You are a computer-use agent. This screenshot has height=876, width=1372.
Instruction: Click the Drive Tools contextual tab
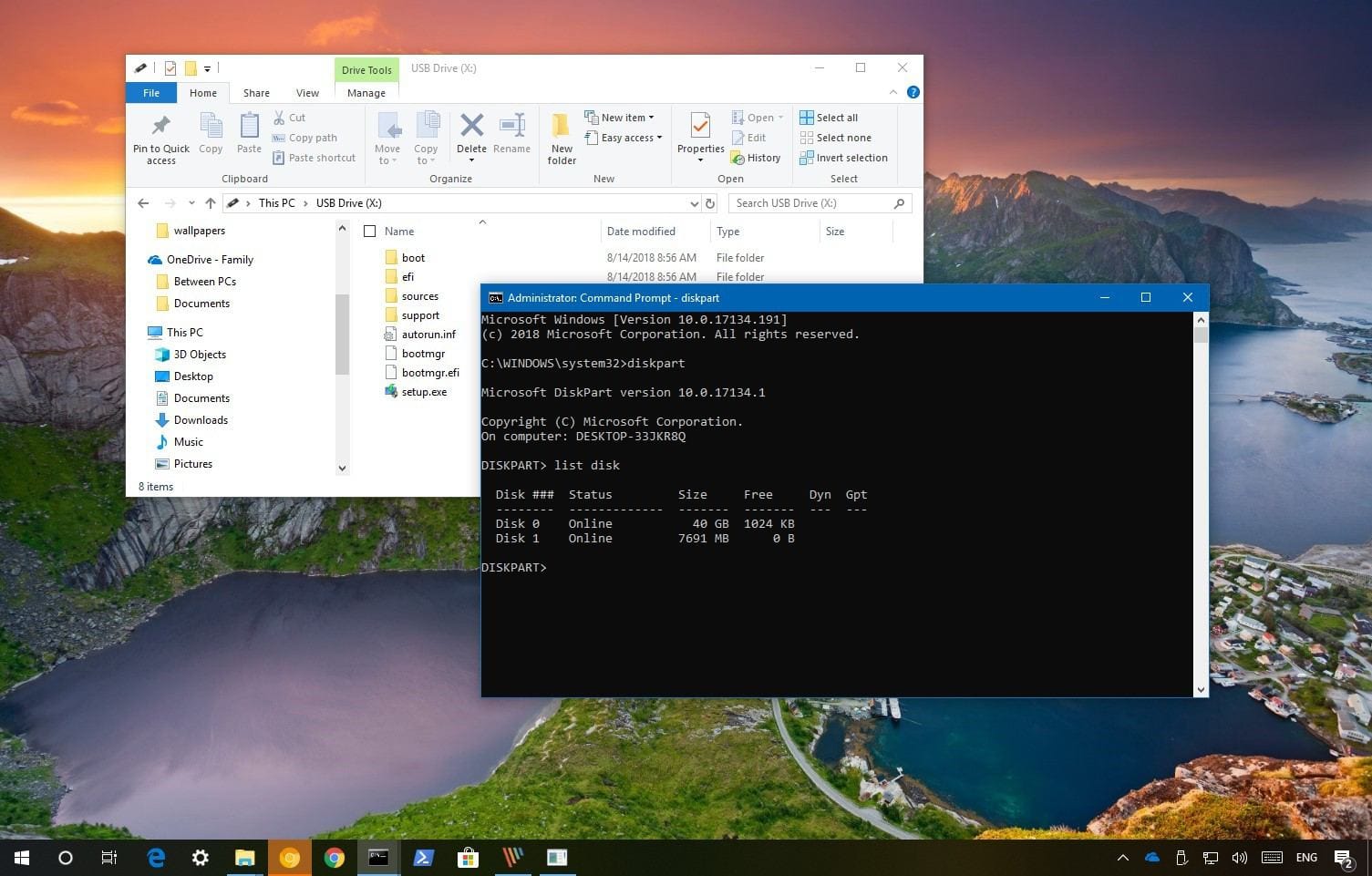tap(366, 69)
